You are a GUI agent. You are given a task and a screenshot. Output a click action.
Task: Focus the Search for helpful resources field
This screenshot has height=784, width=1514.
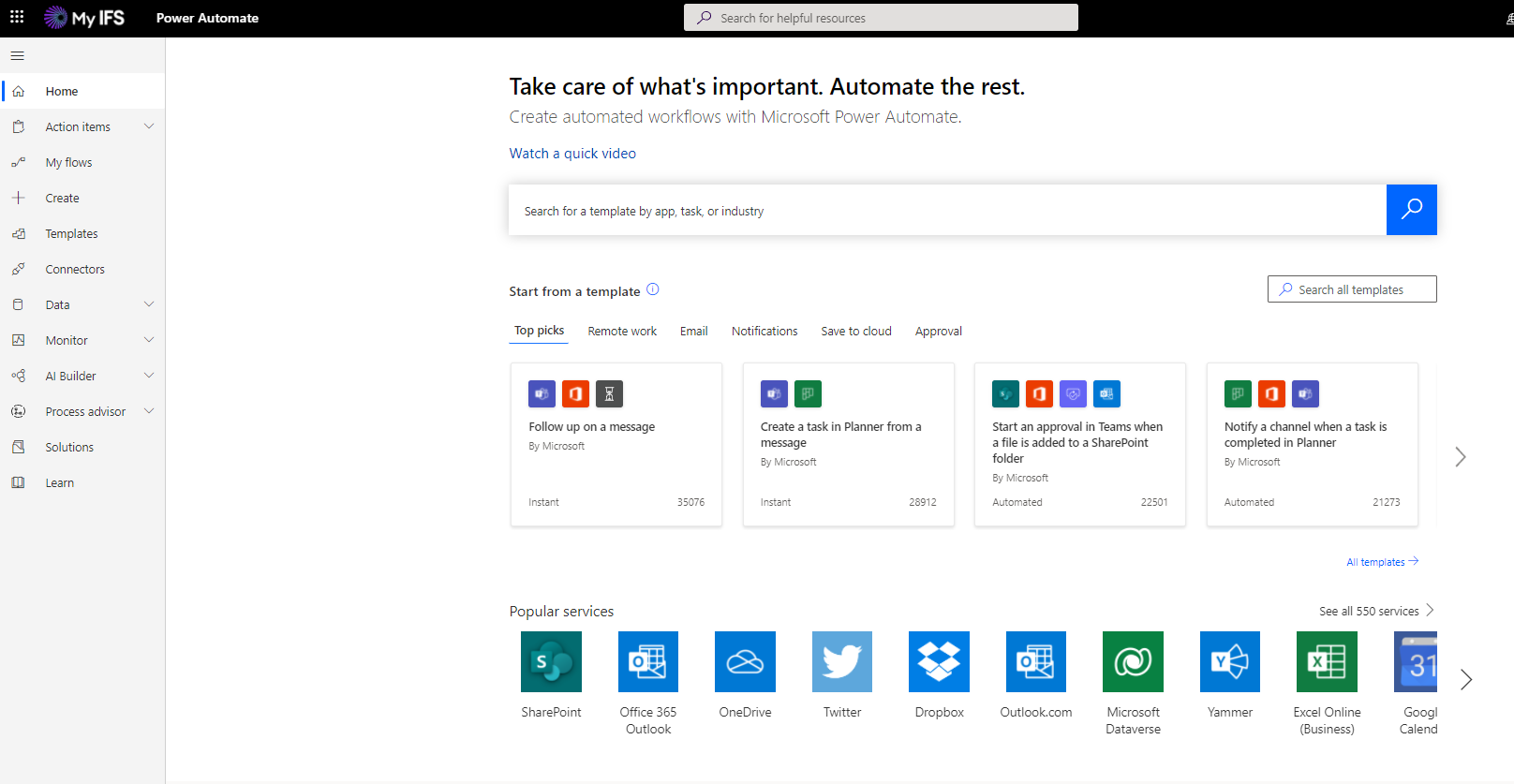881,18
